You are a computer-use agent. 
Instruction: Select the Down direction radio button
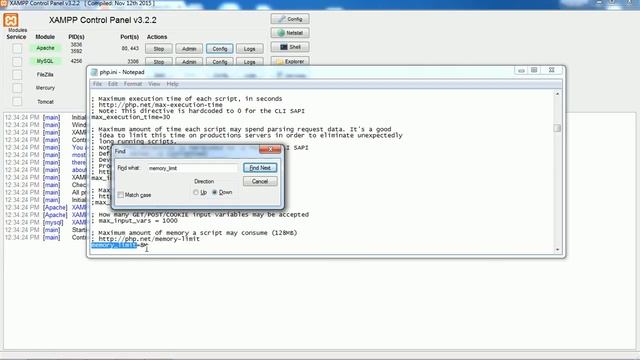coord(215,192)
